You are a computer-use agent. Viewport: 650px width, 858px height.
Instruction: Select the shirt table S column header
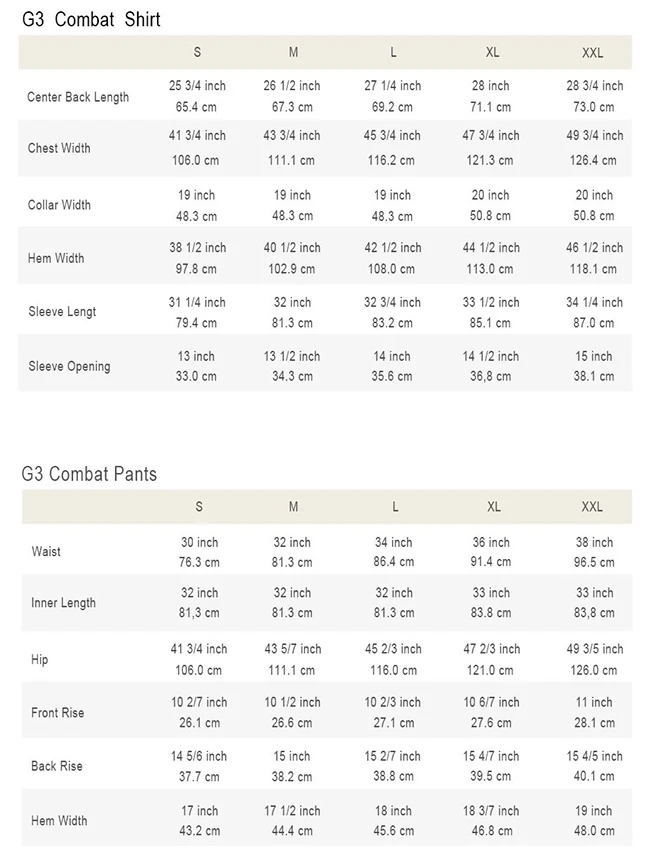coord(198,53)
